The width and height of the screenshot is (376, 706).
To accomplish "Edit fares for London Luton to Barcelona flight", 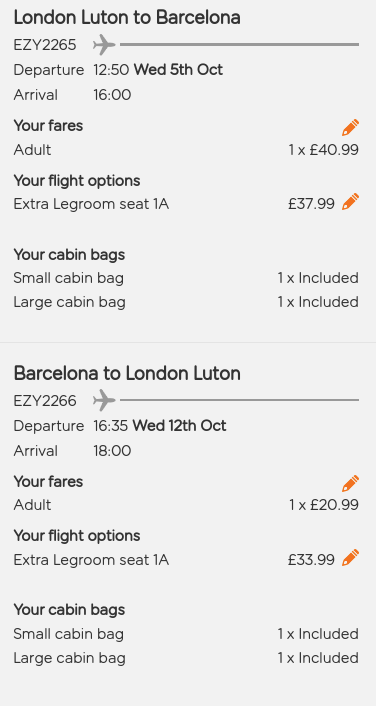I will point(350,127).
